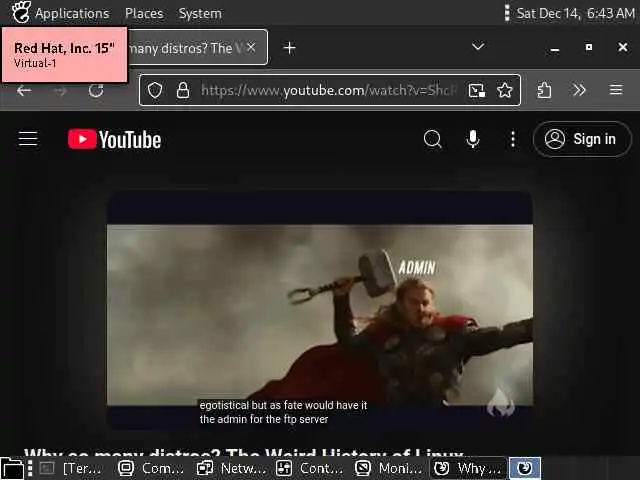Open YouTube guide hamburger menu

(x=28, y=139)
